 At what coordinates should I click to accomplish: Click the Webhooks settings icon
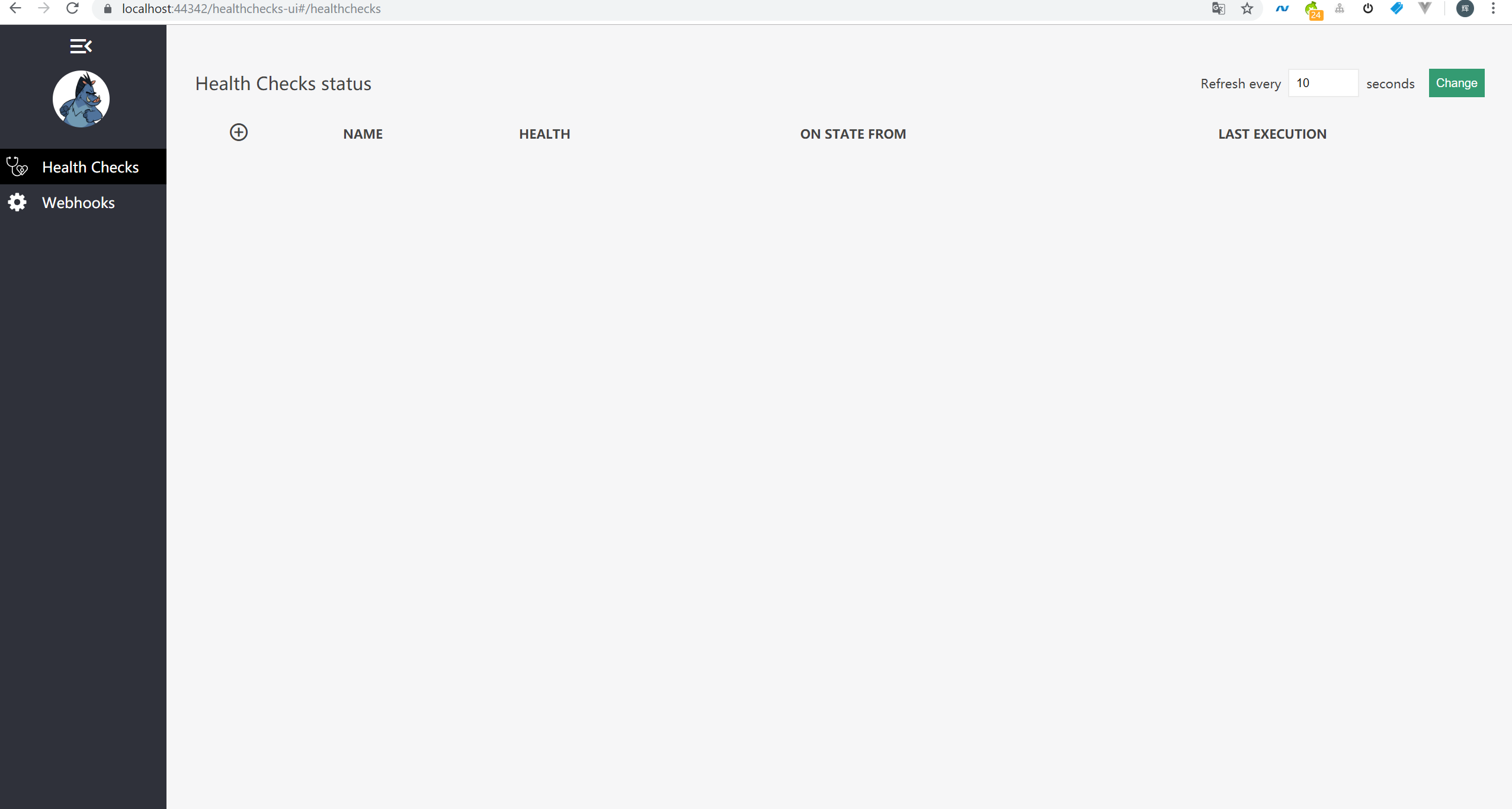click(17, 202)
